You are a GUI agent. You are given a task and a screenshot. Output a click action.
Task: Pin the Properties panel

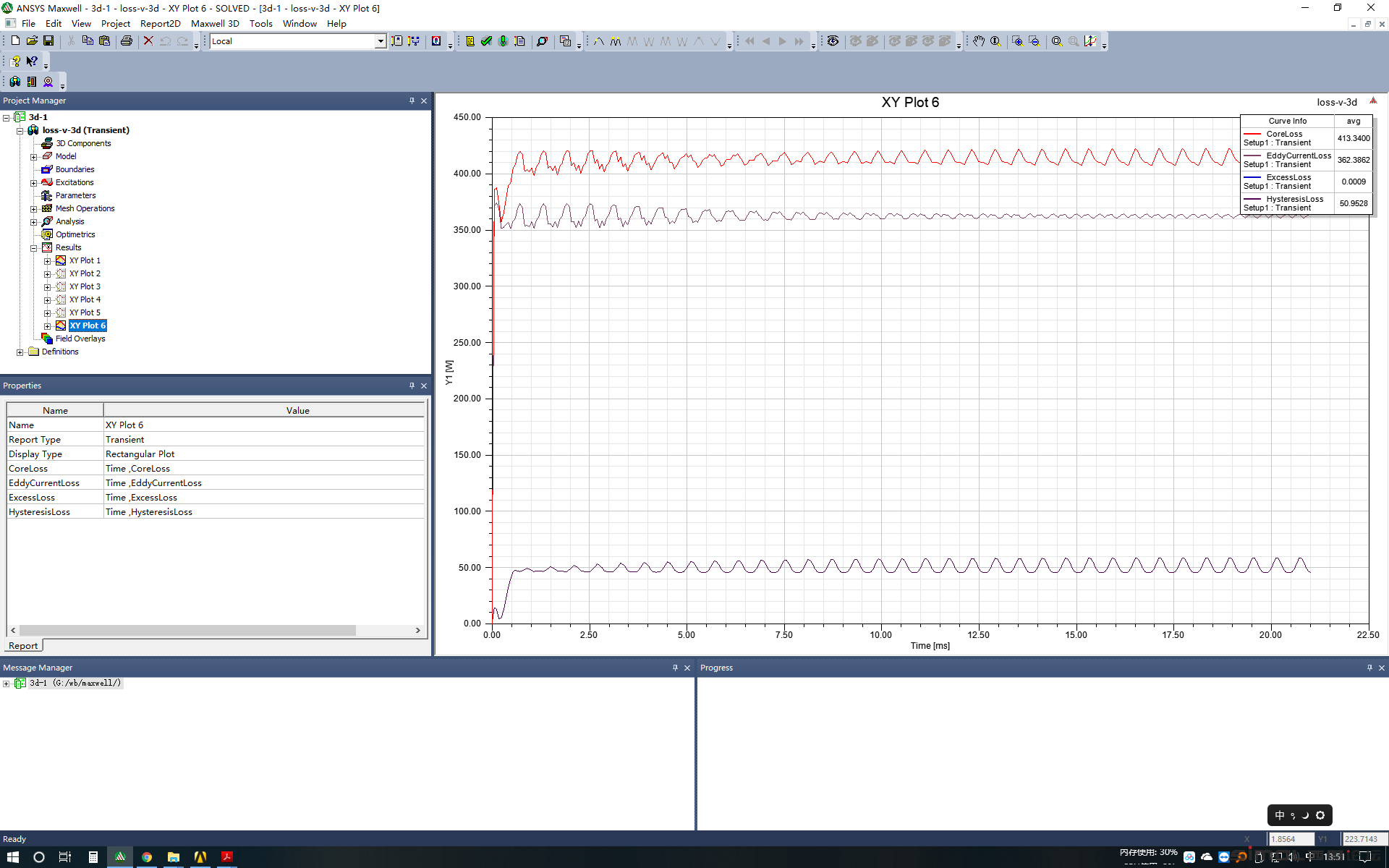(412, 386)
